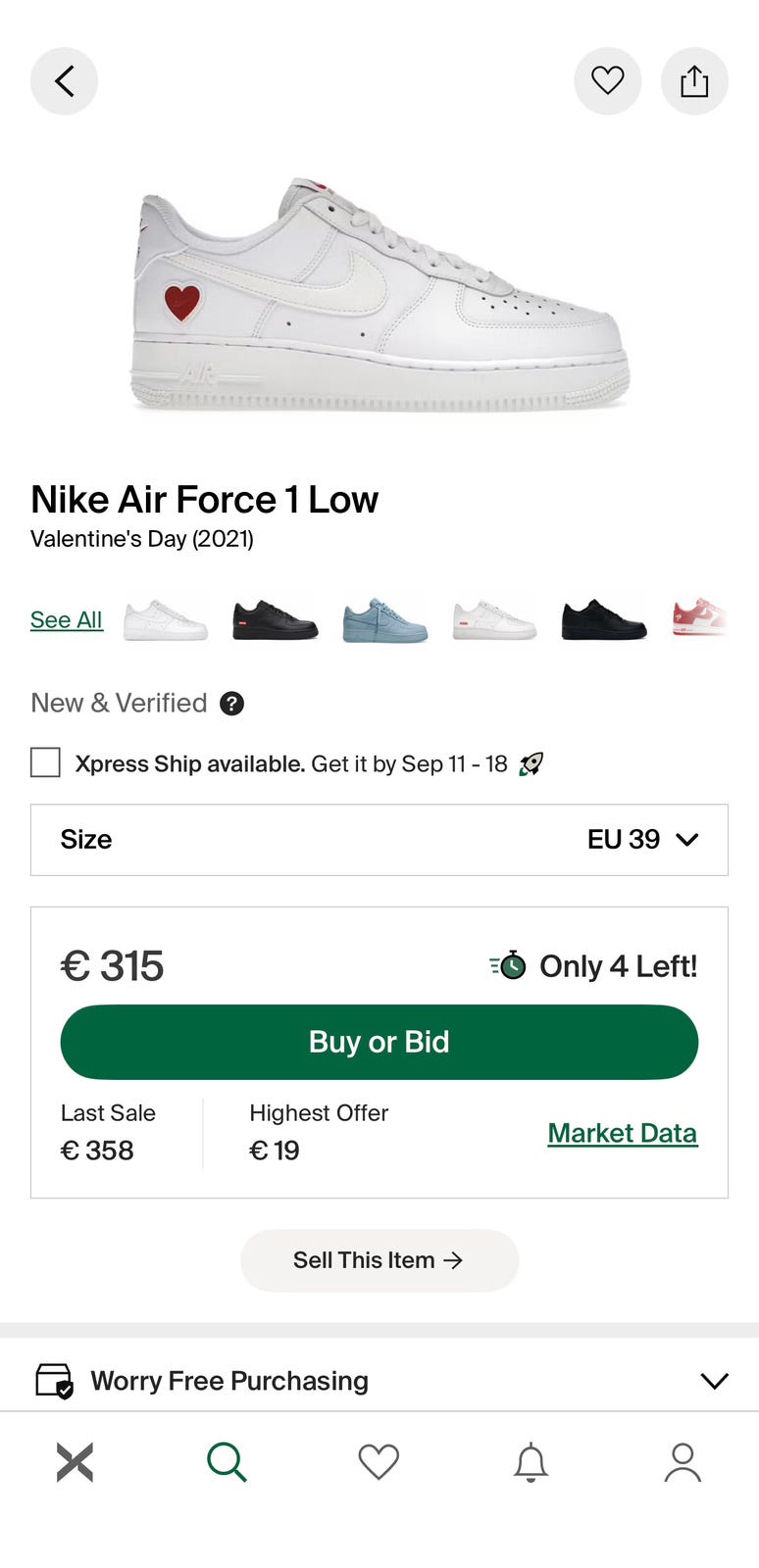Image resolution: width=759 pixels, height=1568 pixels.
Task: Open favorites heart in bottom navigation
Action: click(379, 1462)
